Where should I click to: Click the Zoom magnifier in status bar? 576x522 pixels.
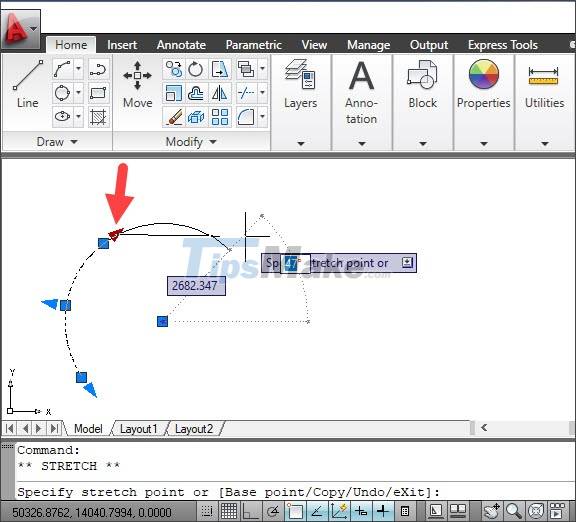514,511
